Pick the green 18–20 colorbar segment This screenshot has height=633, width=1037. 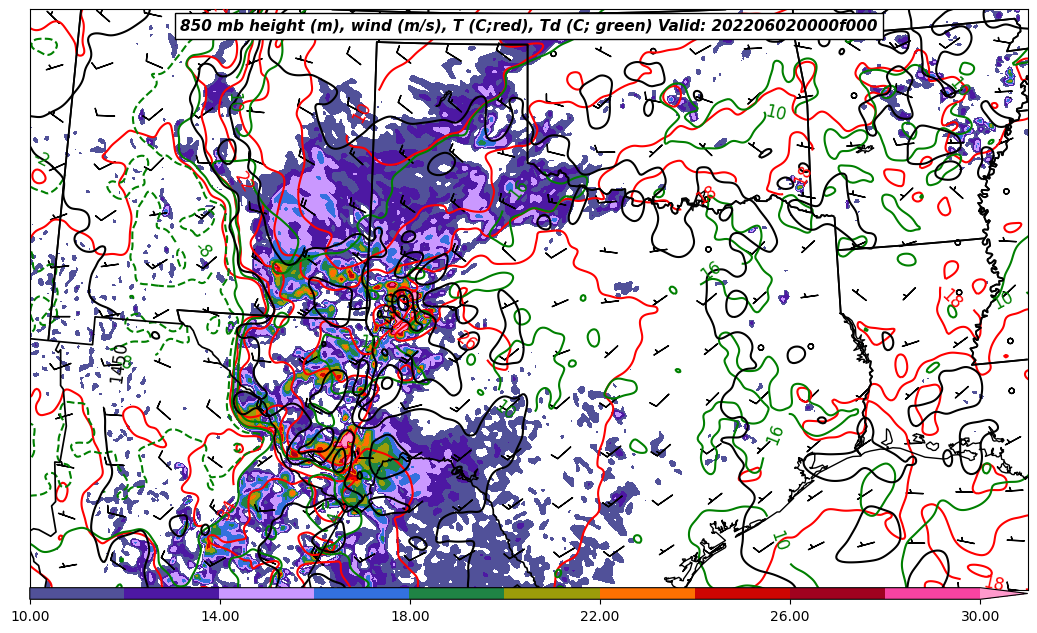tap(457, 593)
